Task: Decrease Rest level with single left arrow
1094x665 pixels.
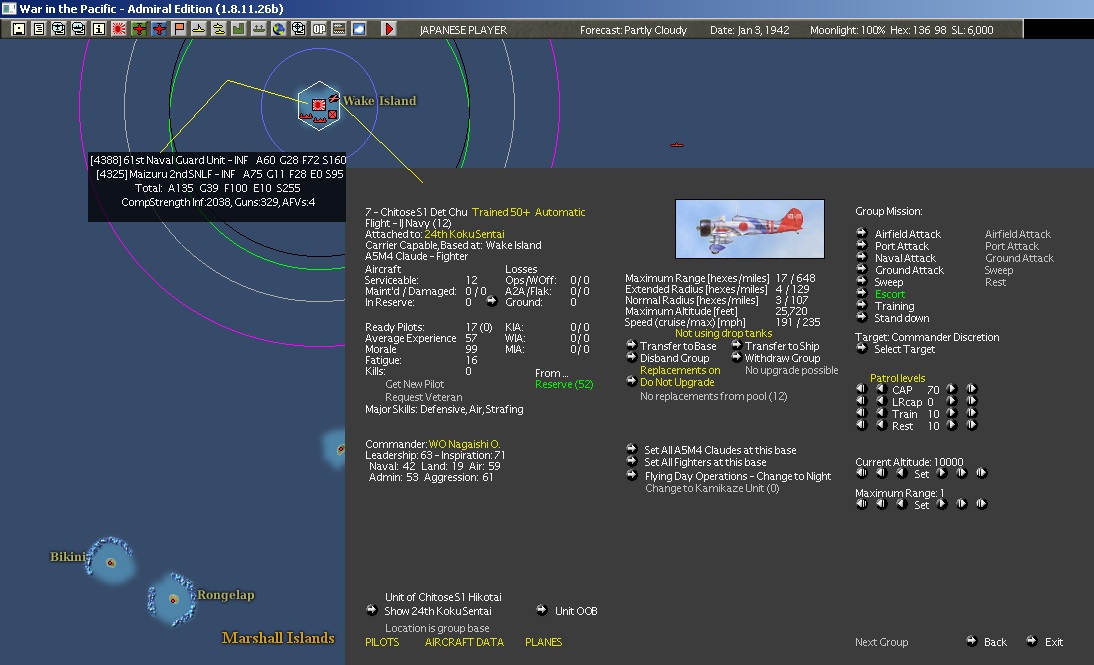Action: [881, 424]
